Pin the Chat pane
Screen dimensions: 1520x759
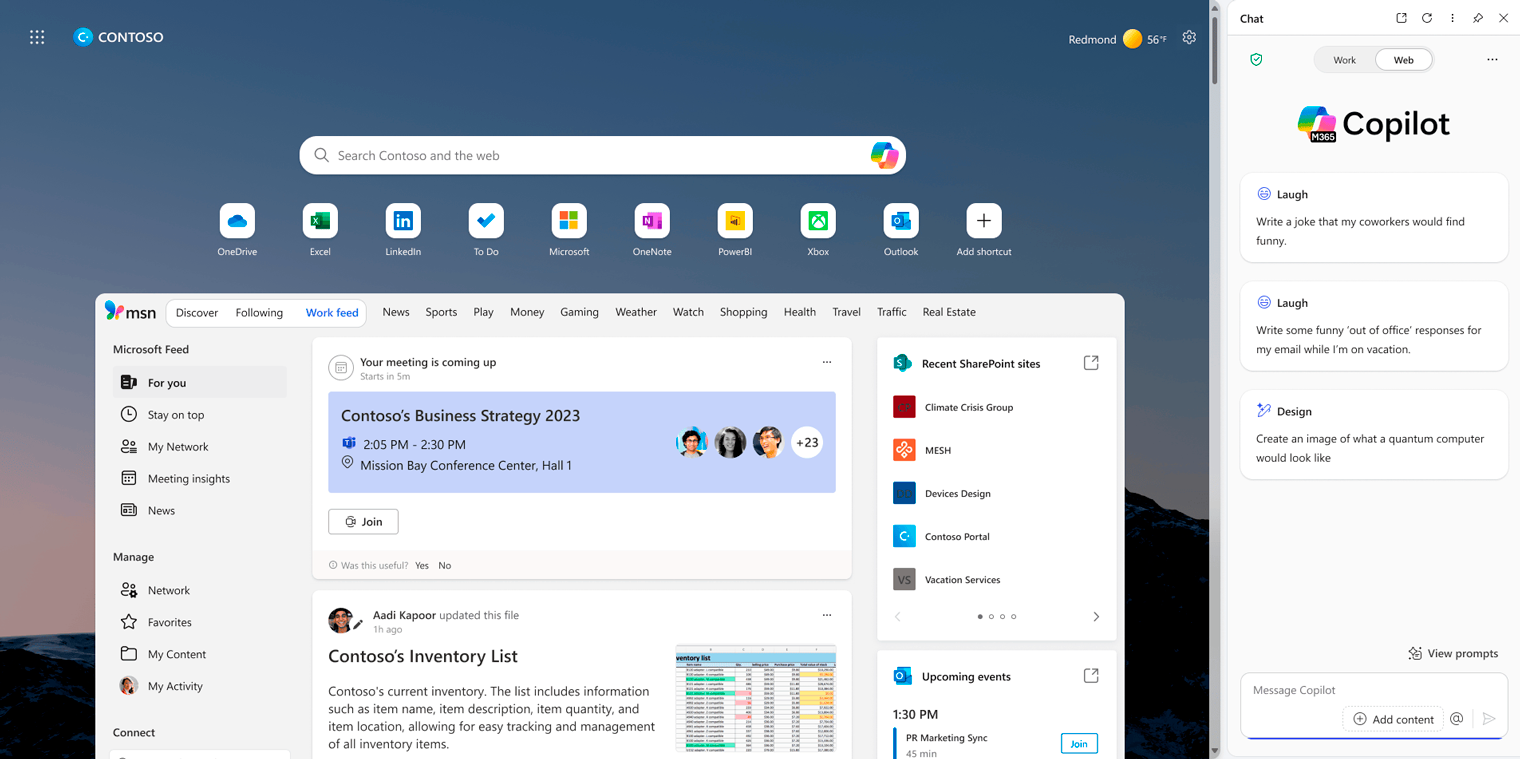(x=1478, y=18)
